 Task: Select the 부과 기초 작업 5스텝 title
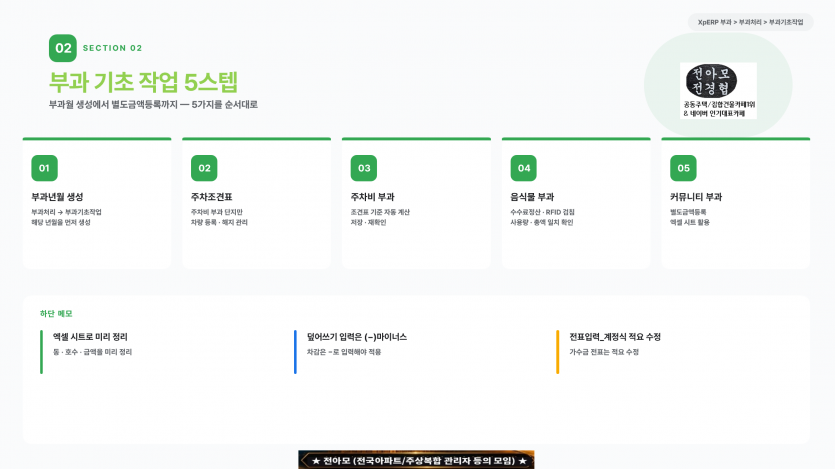[143, 82]
